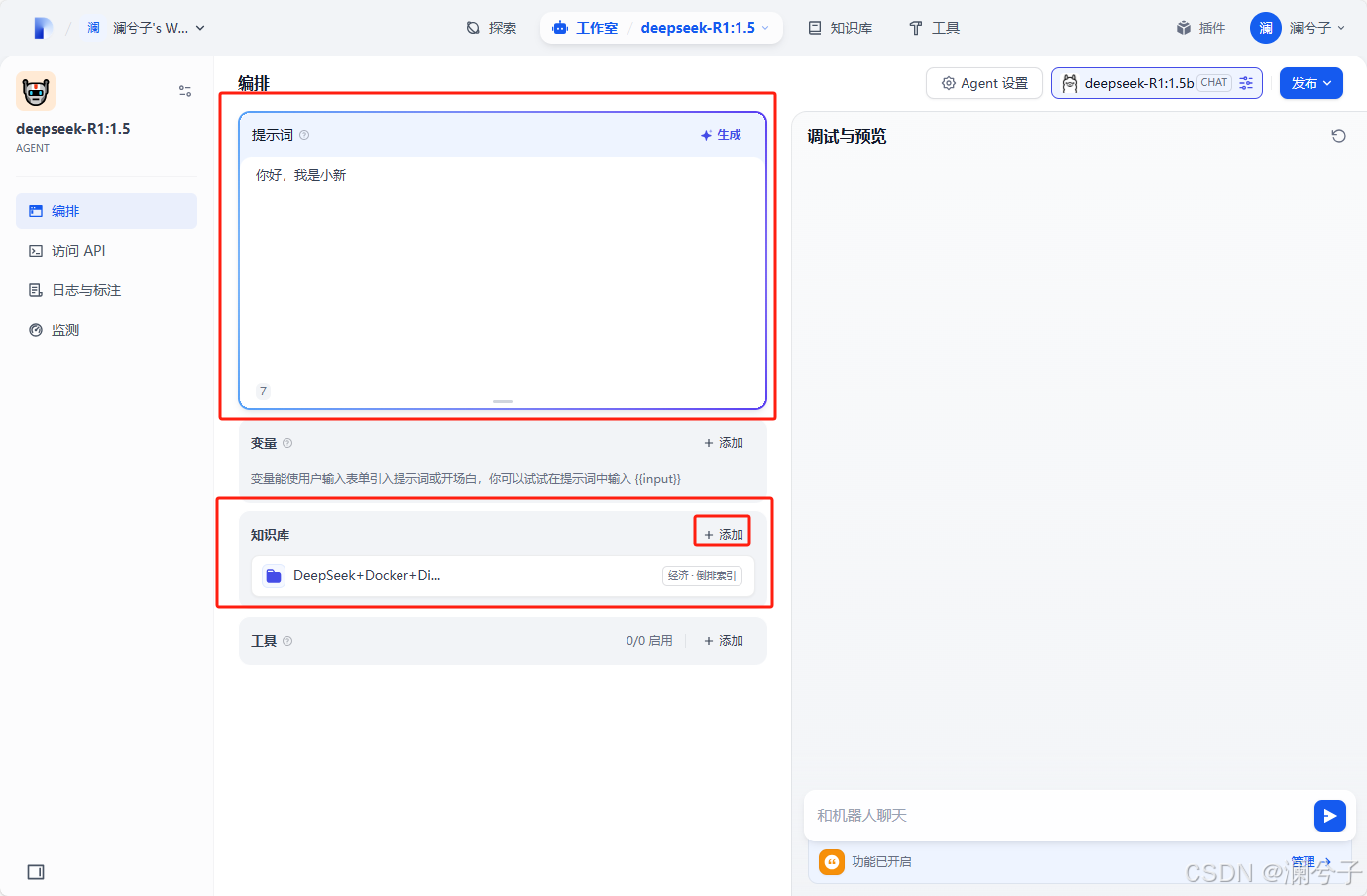Screen dimensions: 1367x896
Task: Click help icon next to 工具
Action: point(287,641)
